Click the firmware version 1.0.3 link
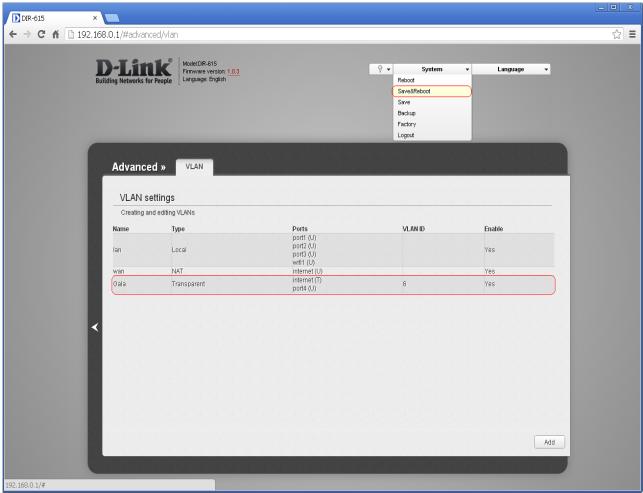 point(233,71)
